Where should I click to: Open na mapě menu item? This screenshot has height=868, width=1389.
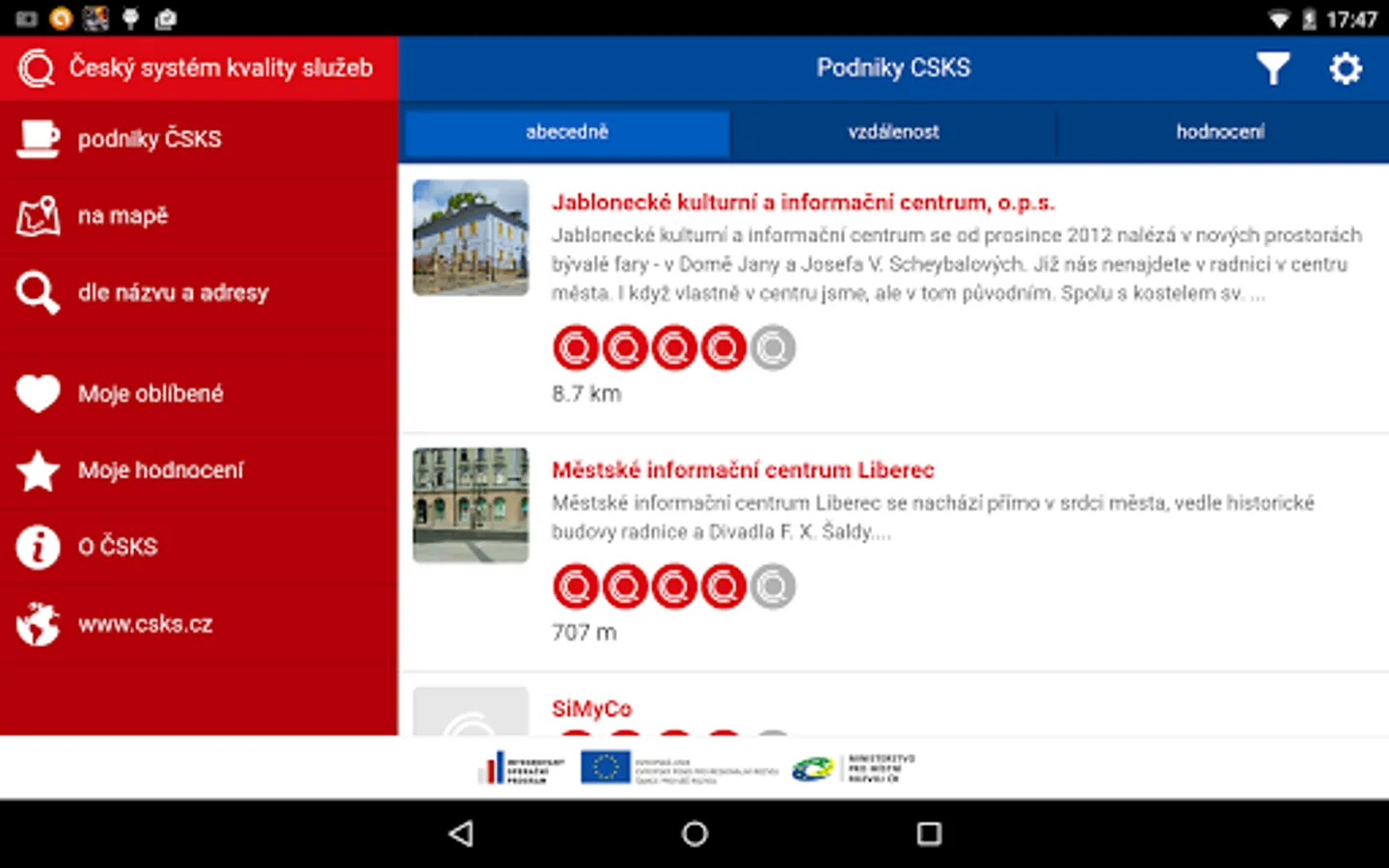199,216
